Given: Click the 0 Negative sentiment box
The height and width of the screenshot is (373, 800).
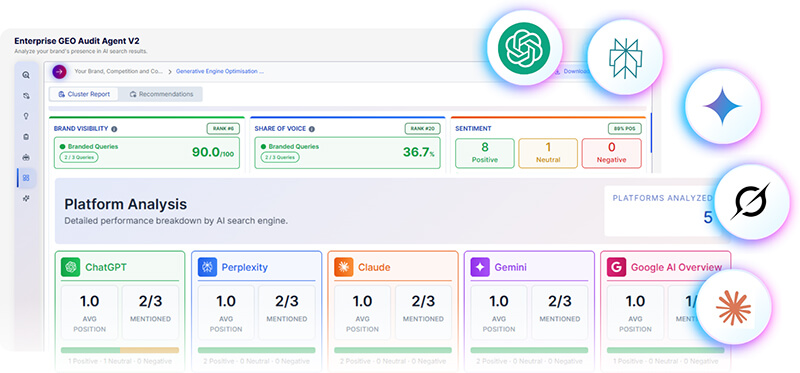Looking at the screenshot, I should pyautogui.click(x=612, y=153).
